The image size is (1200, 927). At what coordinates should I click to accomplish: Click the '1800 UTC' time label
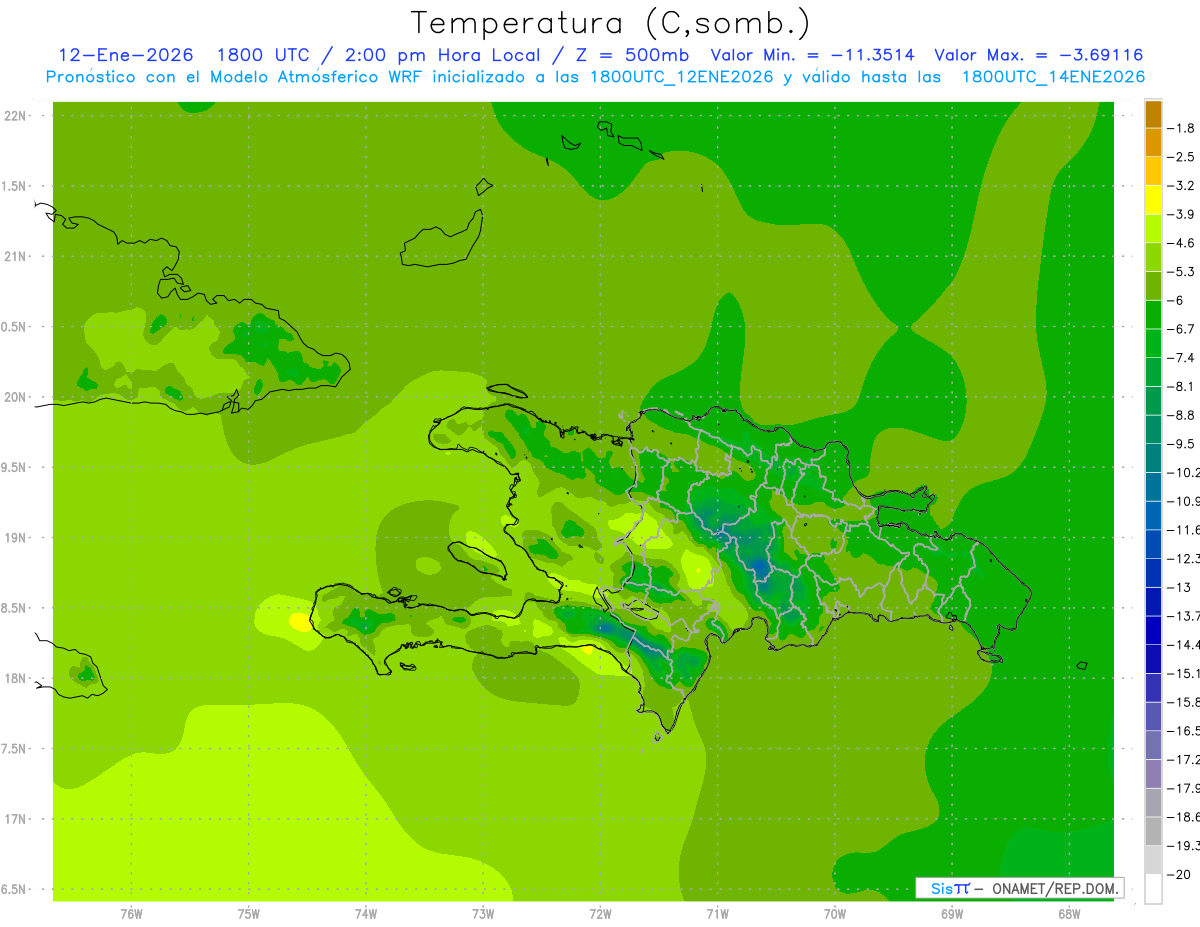[x=263, y=55]
